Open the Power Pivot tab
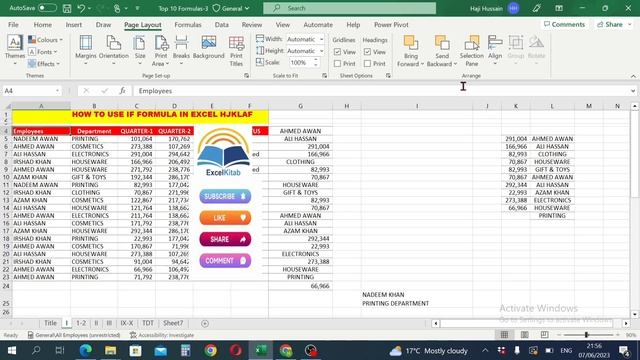The image size is (640, 360). [391, 24]
